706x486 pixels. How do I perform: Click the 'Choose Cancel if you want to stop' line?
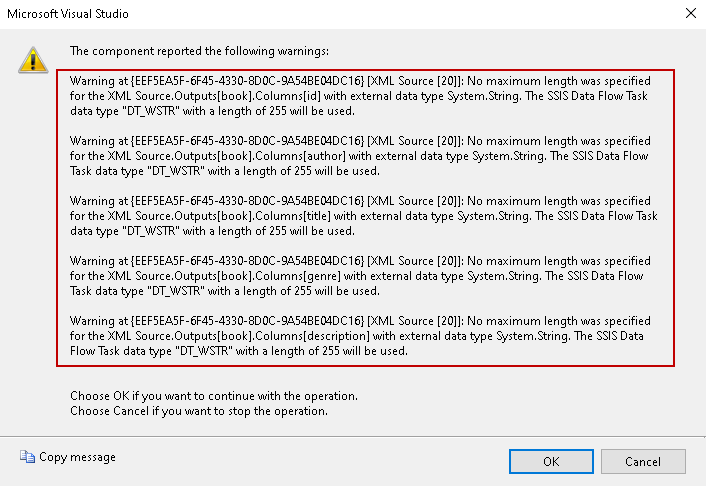(x=199, y=410)
